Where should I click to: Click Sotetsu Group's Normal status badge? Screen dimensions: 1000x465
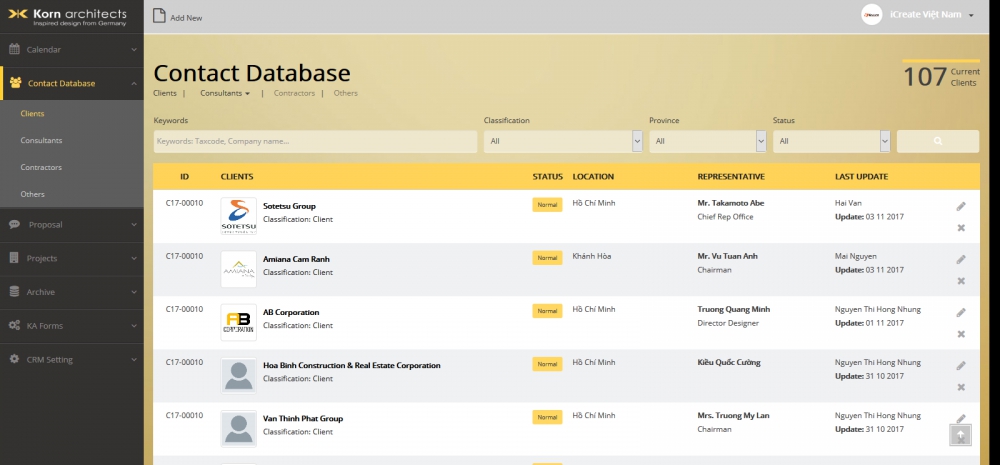[547, 205]
